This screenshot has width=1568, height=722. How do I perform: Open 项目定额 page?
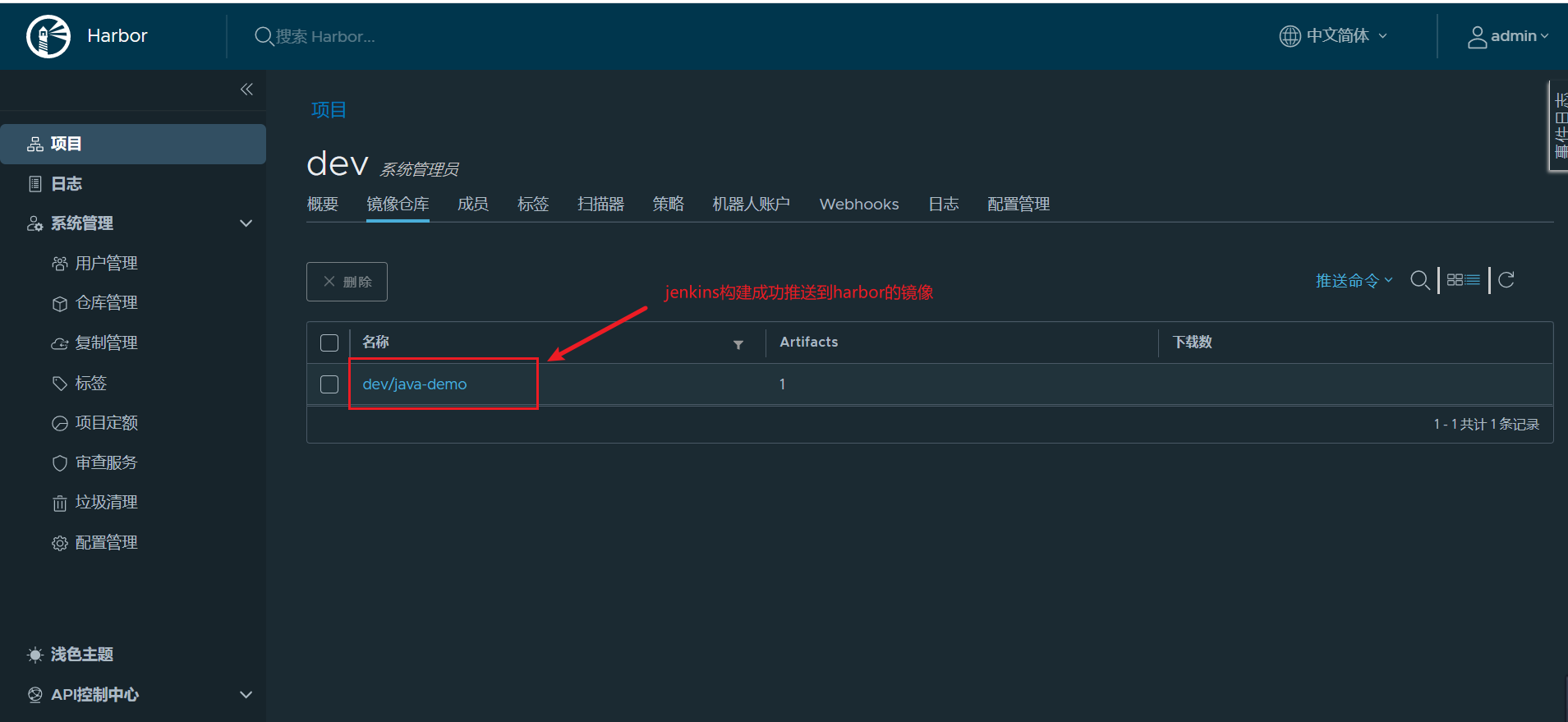pos(106,423)
